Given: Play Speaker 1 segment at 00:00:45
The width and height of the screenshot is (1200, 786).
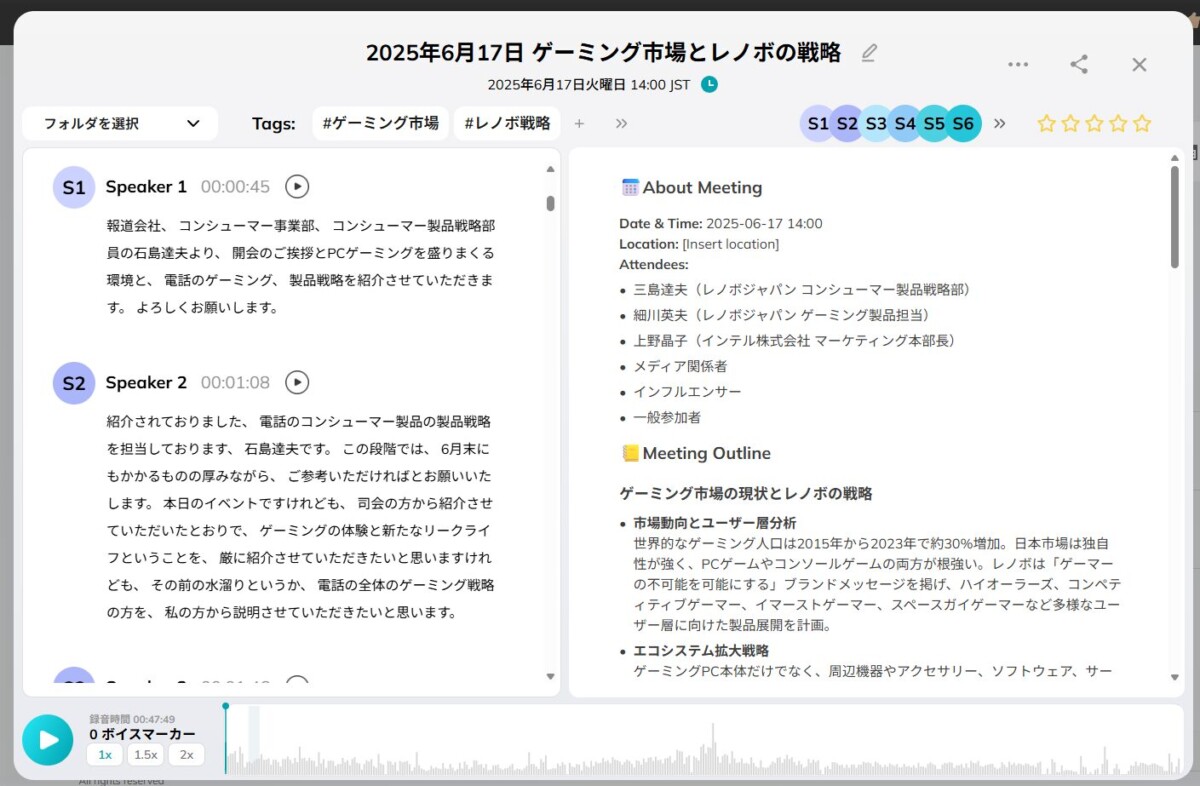Looking at the screenshot, I should (297, 186).
